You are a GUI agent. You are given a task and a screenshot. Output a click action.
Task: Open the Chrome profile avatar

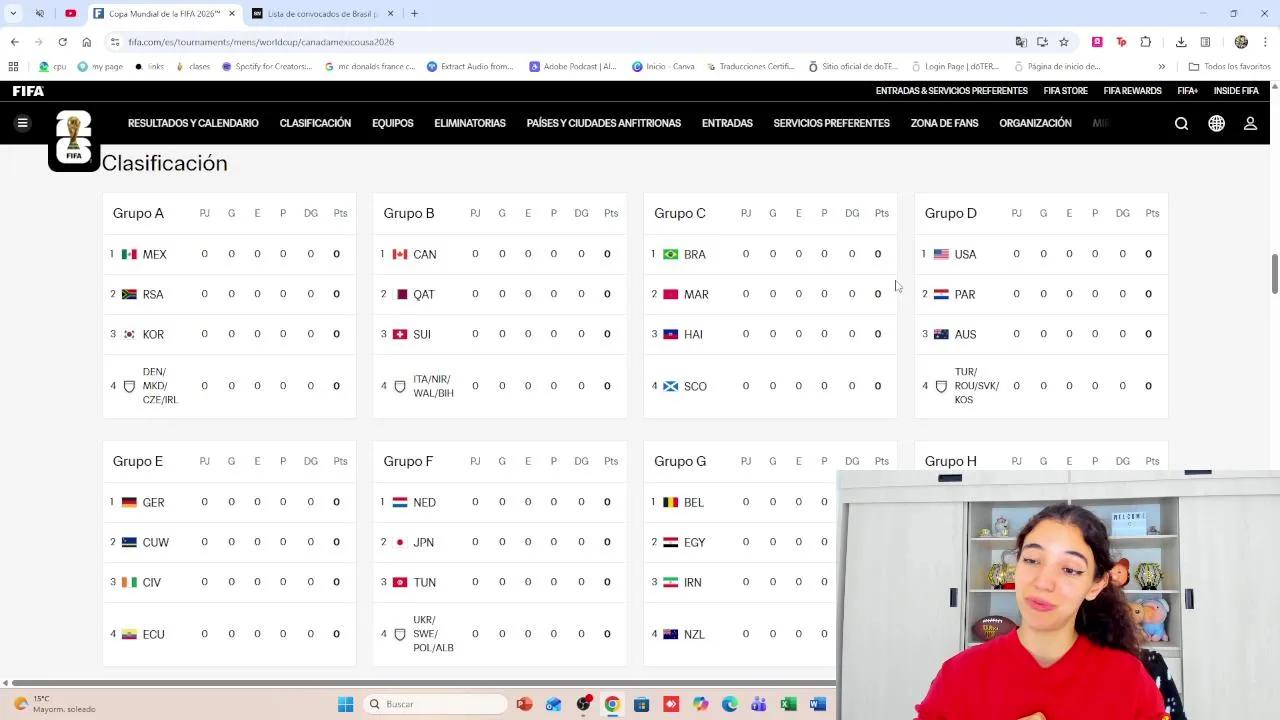coord(1241,42)
